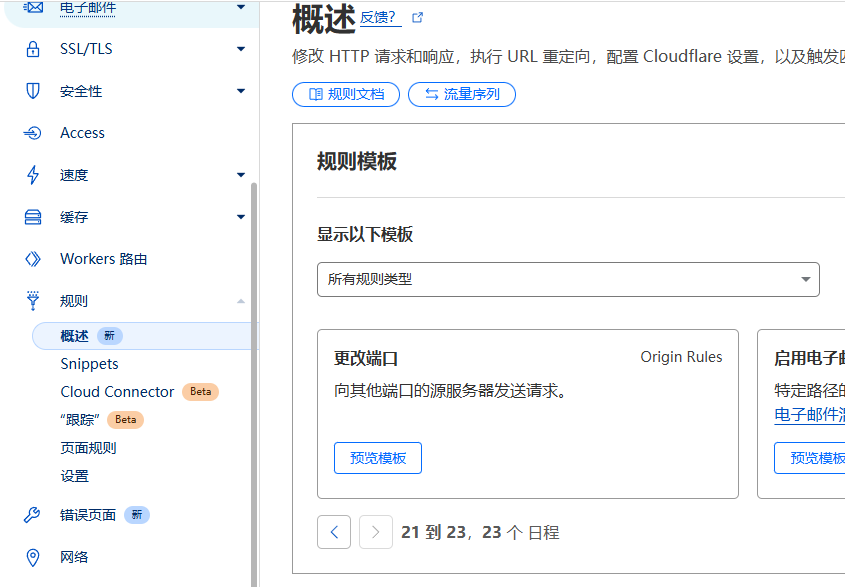This screenshot has width=845, height=587.
Task: Open Cloud Connector beta item
Action: click(x=117, y=392)
